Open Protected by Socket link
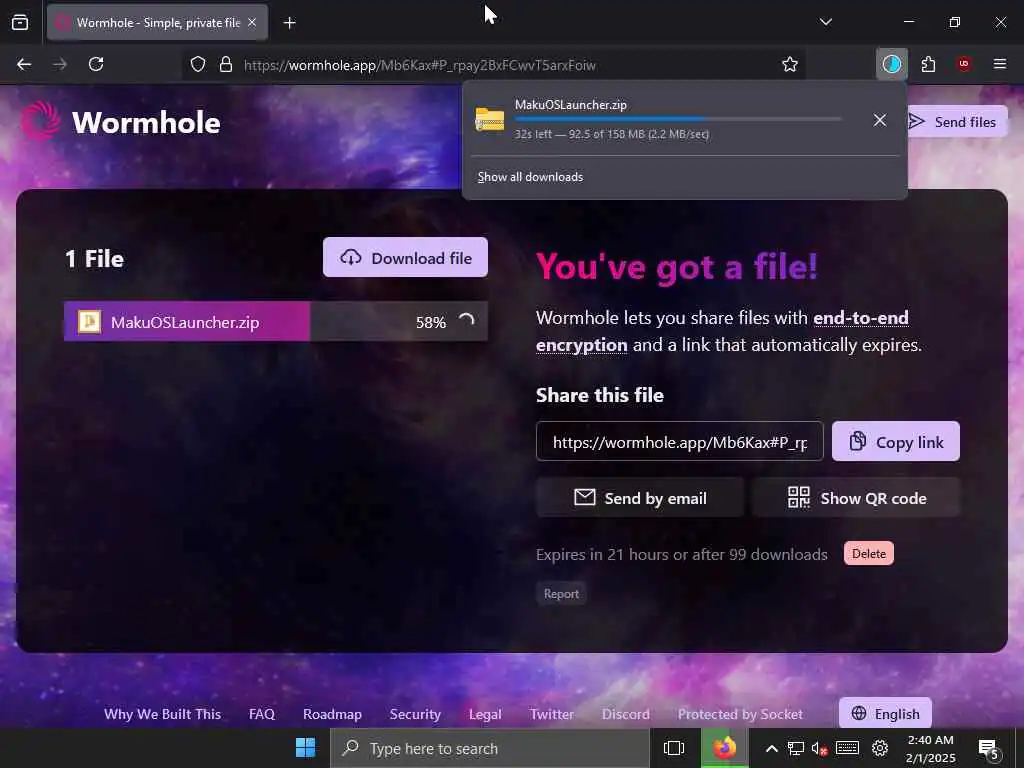Image resolution: width=1024 pixels, height=768 pixels. 740,714
